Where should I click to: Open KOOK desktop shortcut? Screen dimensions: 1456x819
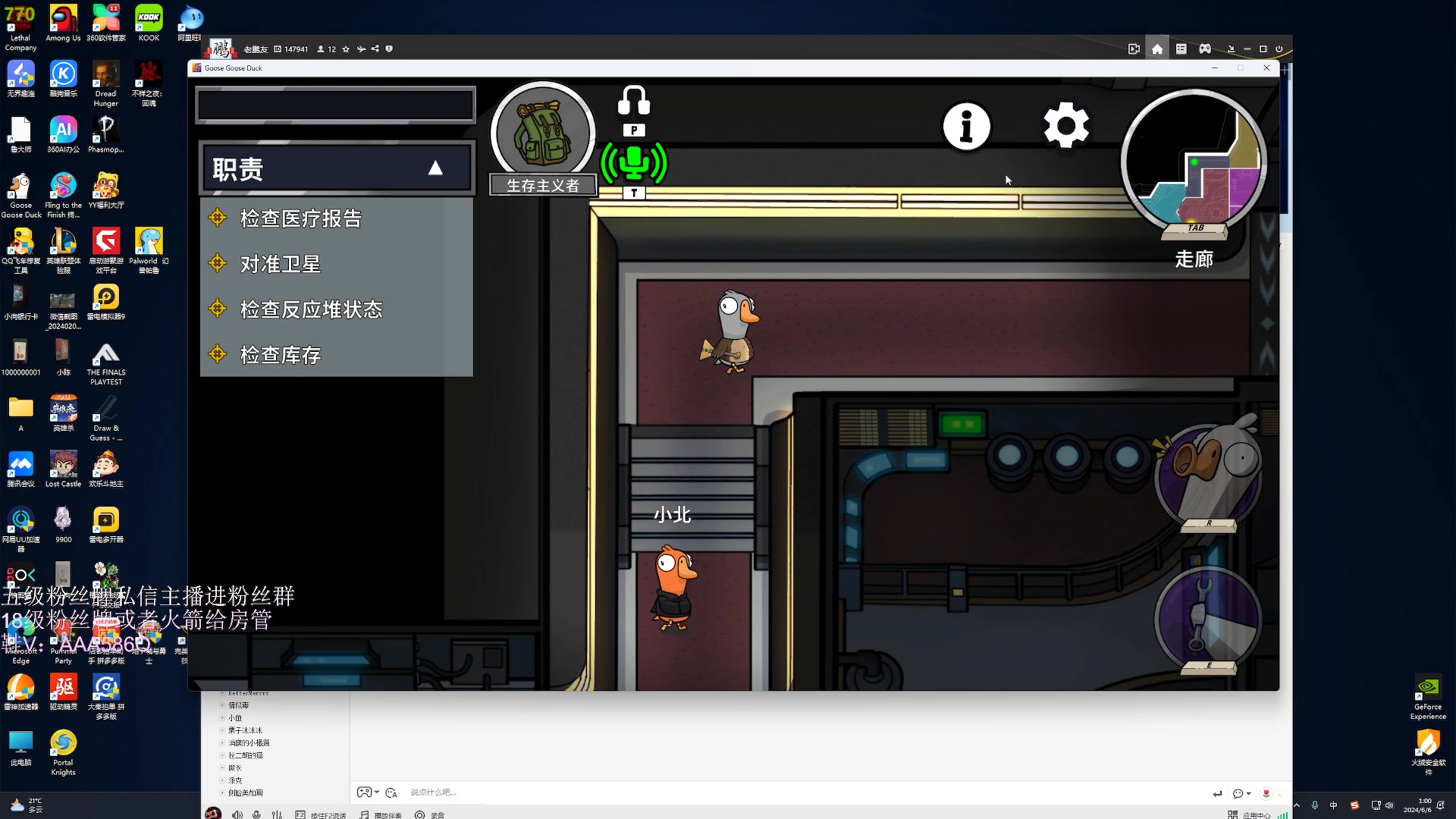pyautogui.click(x=149, y=23)
